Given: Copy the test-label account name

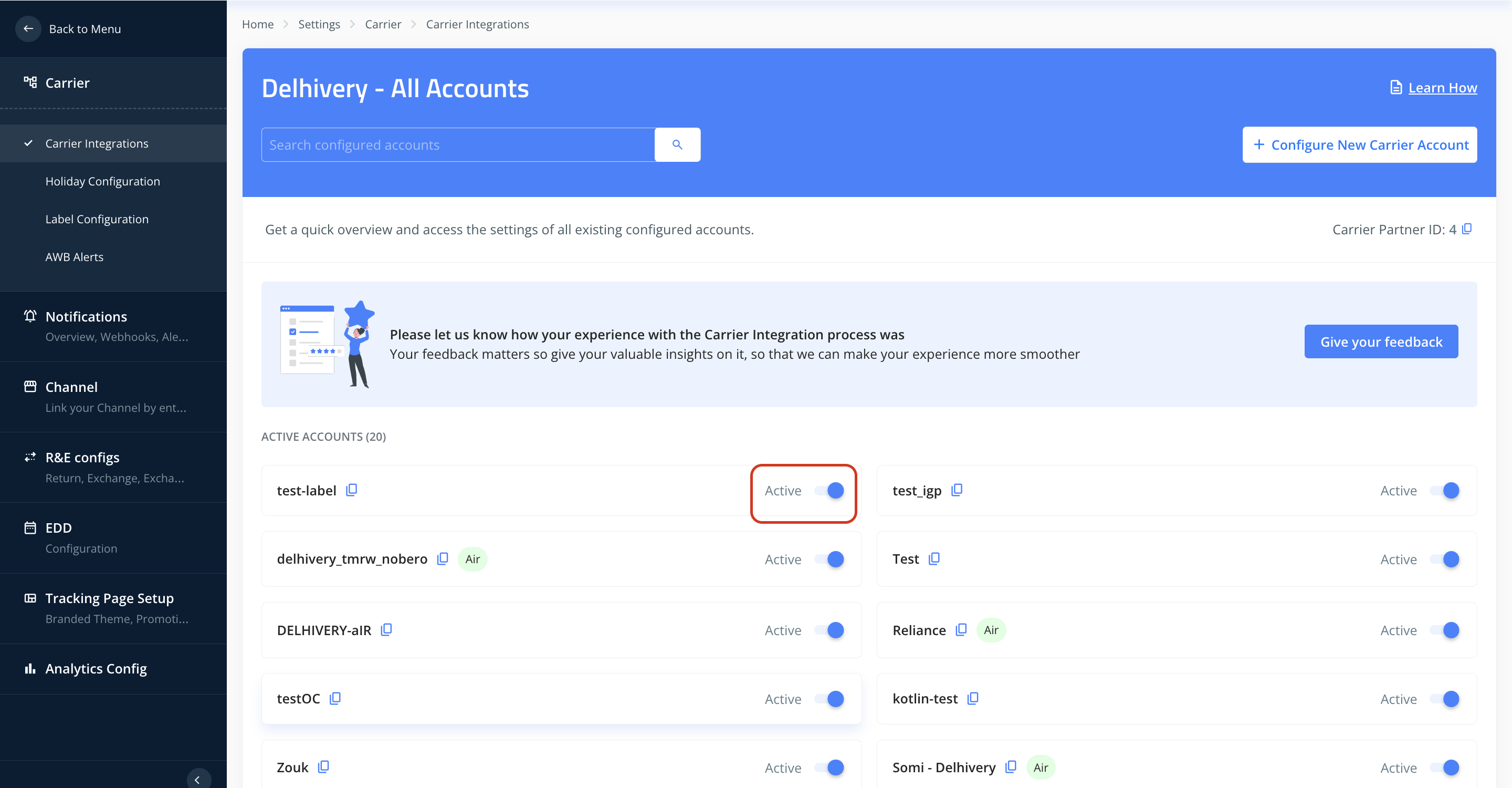Looking at the screenshot, I should coord(352,490).
